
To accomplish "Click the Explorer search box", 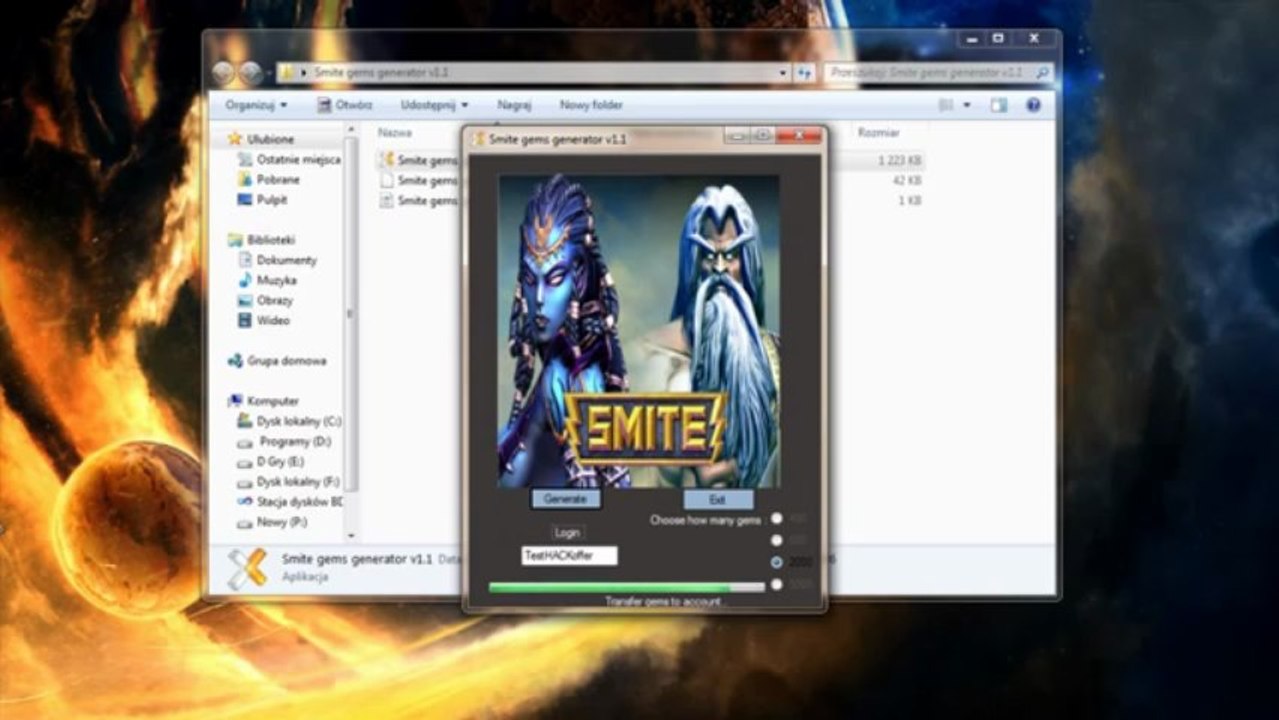I will click(938, 73).
